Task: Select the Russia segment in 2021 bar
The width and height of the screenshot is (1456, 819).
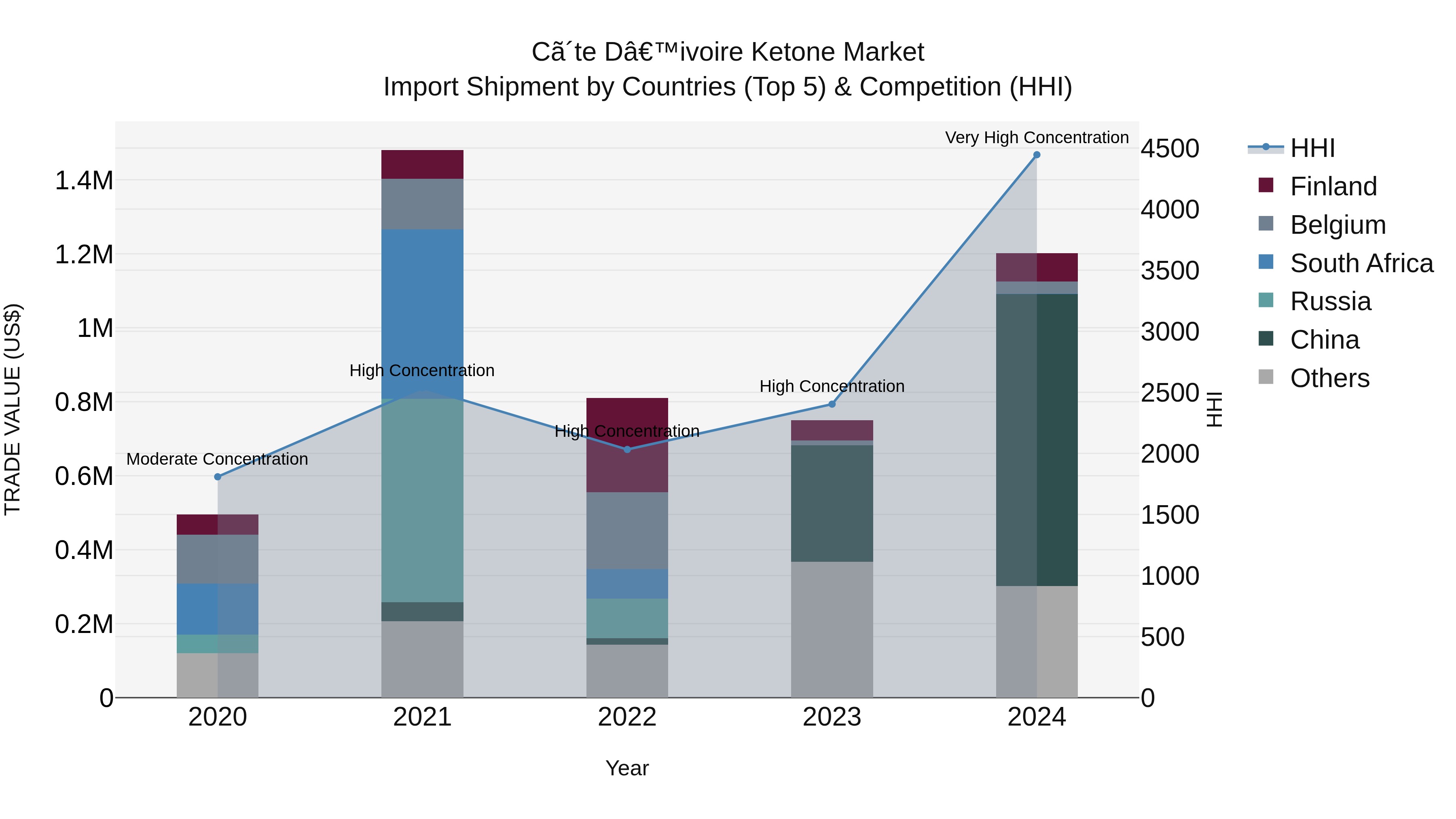Action: (422, 501)
